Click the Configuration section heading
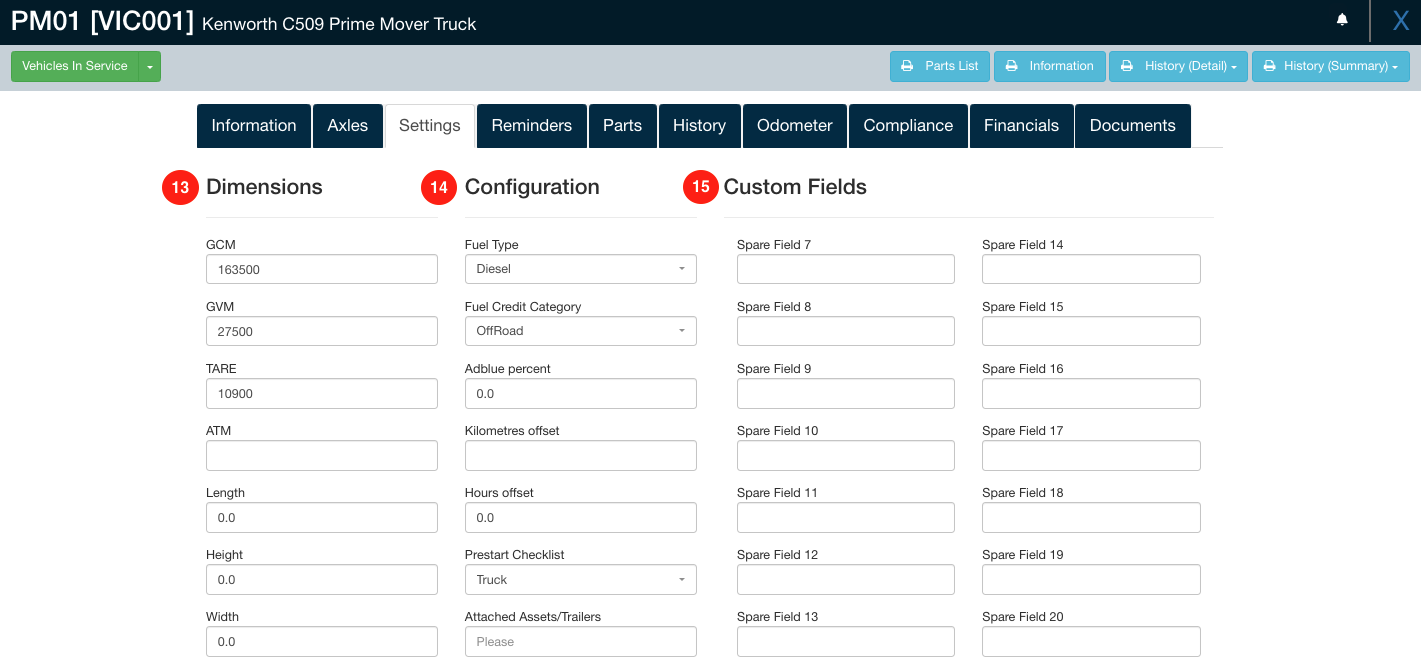This screenshot has height=669, width=1421. pyautogui.click(x=532, y=187)
